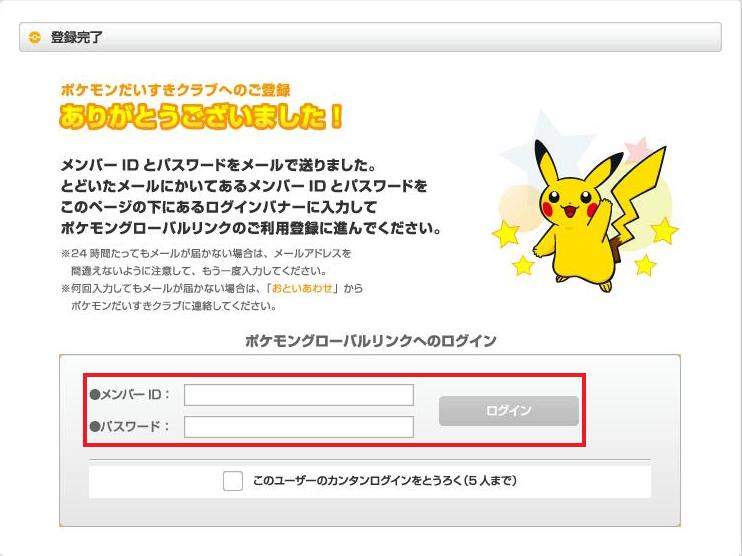Click the Poké Ball icon beside 登録完了

point(36,38)
